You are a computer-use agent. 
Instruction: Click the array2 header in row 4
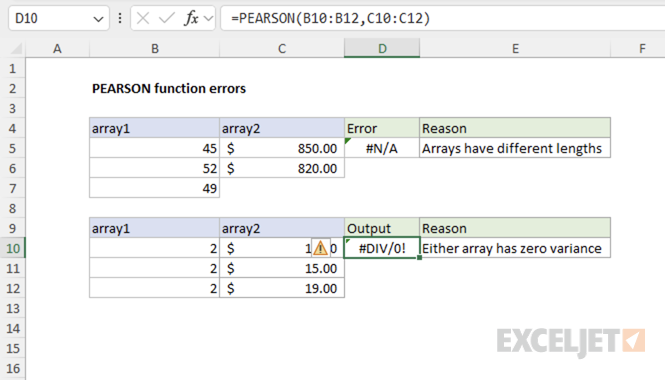[282, 128]
